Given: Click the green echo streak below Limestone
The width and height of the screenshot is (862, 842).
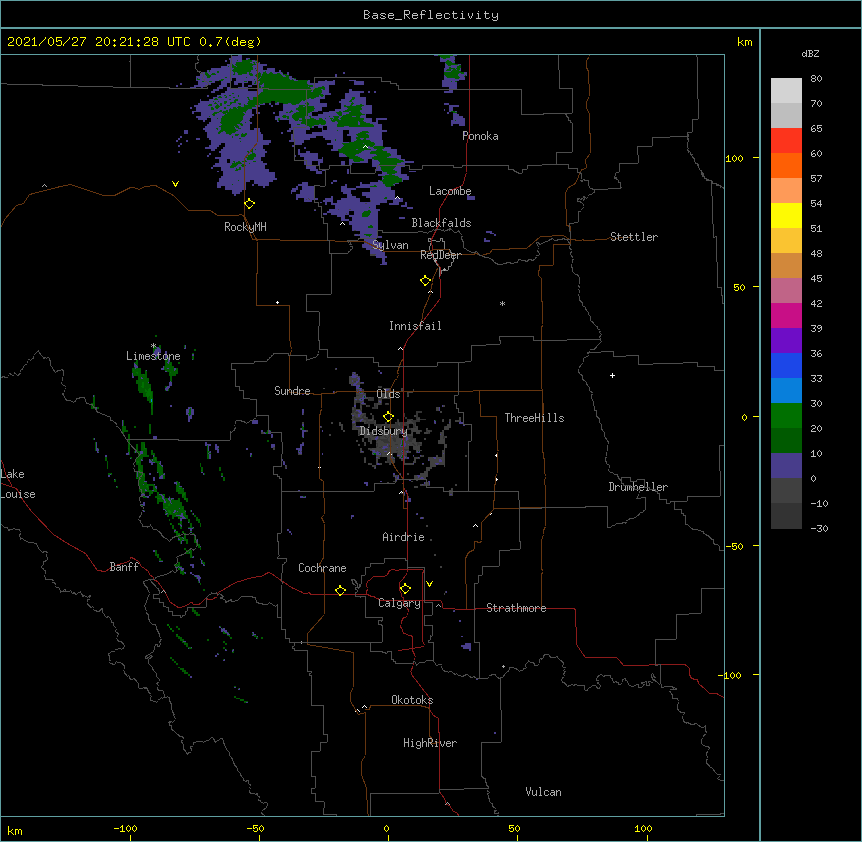Looking at the screenshot, I should 144,385.
